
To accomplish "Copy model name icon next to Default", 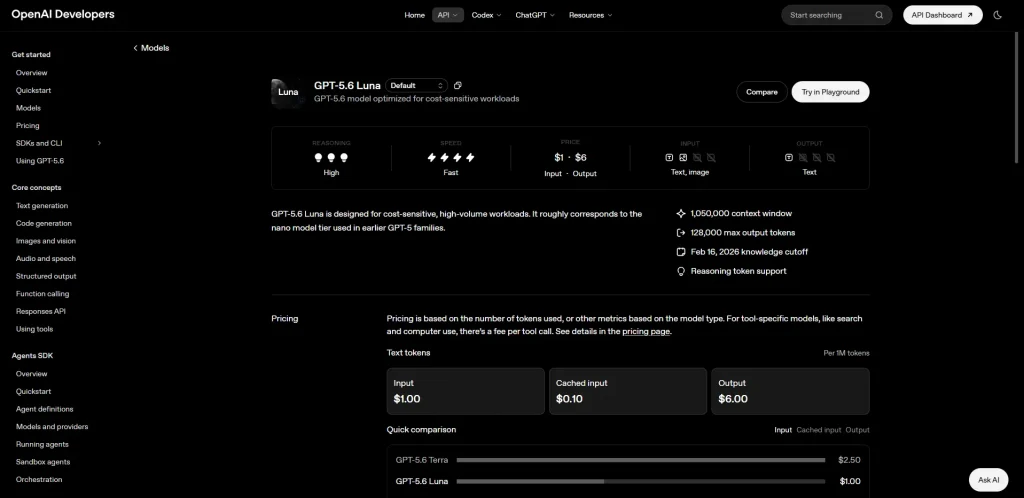I will 458,86.
